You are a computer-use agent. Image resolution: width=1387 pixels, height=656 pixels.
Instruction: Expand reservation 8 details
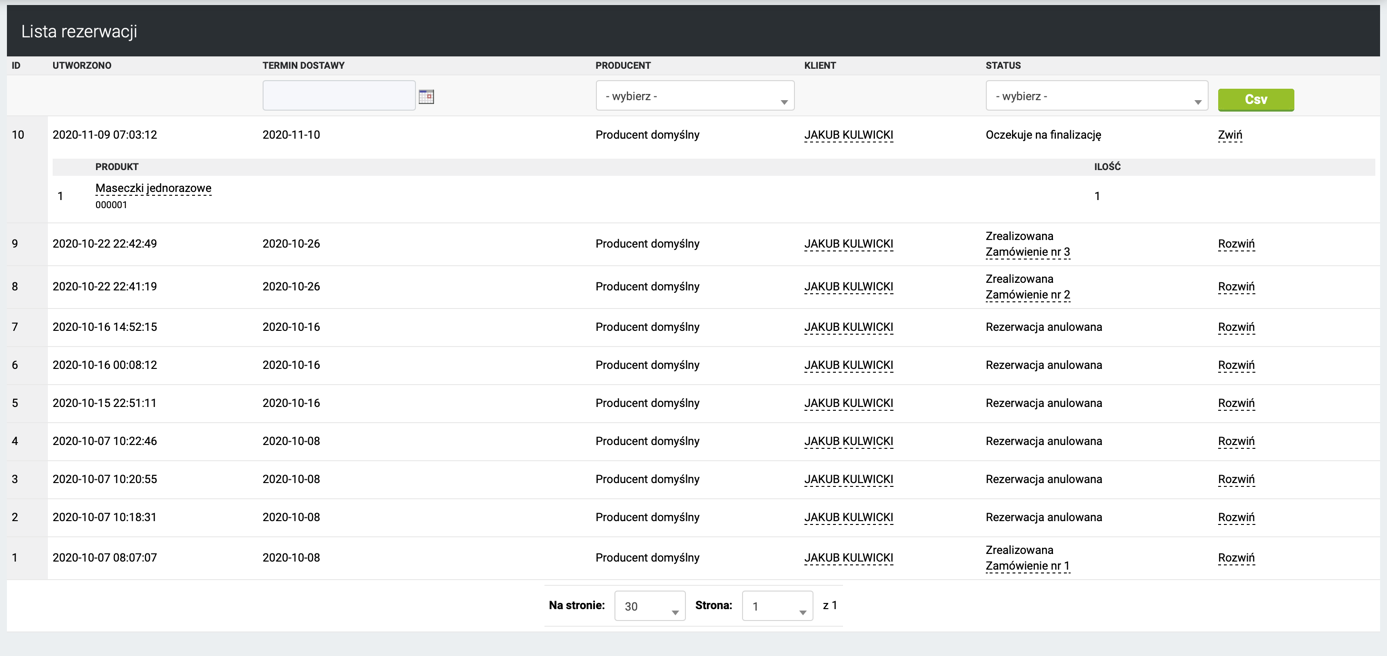coord(1235,287)
